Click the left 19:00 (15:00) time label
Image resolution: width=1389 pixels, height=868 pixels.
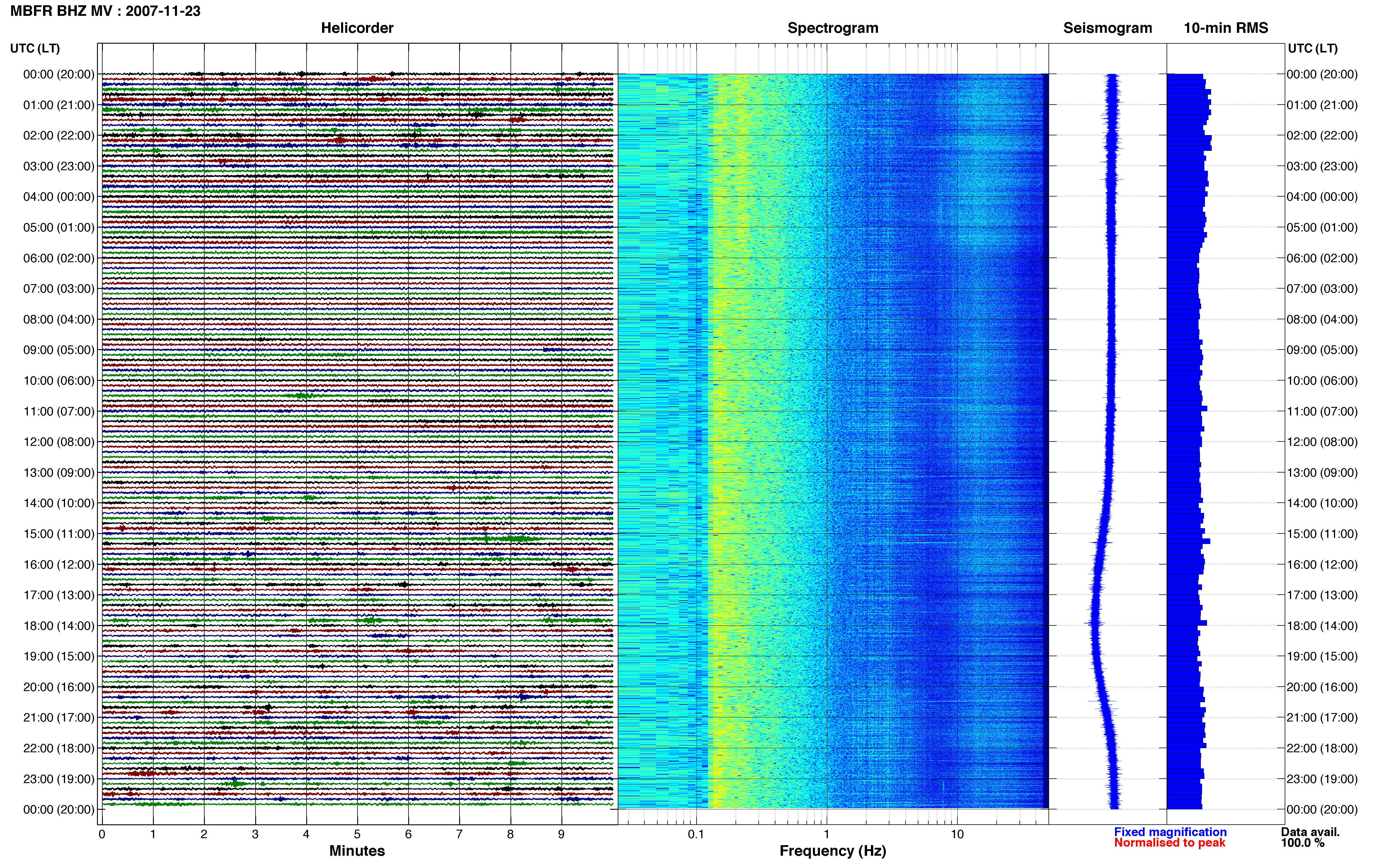click(x=59, y=656)
